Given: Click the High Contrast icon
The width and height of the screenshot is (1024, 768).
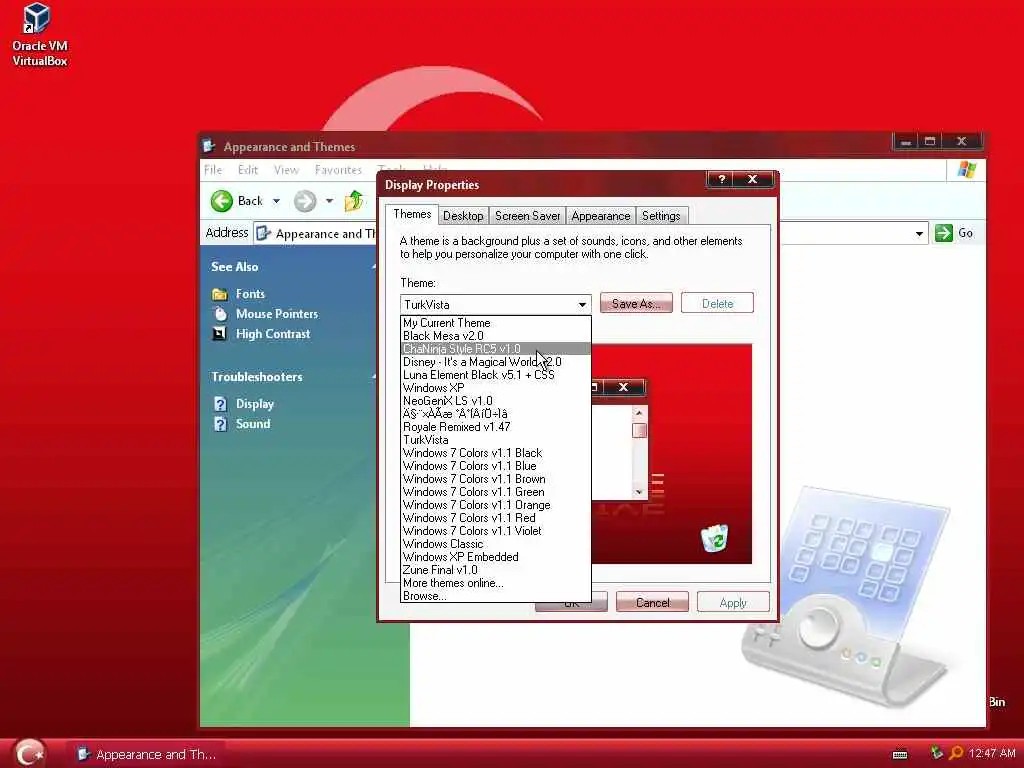Looking at the screenshot, I should coord(220,334).
